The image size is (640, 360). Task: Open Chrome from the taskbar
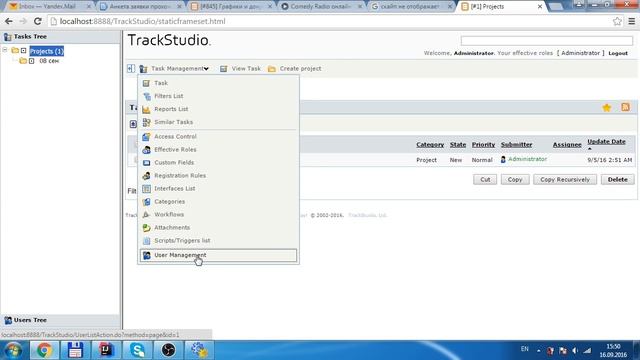[x=44, y=350]
